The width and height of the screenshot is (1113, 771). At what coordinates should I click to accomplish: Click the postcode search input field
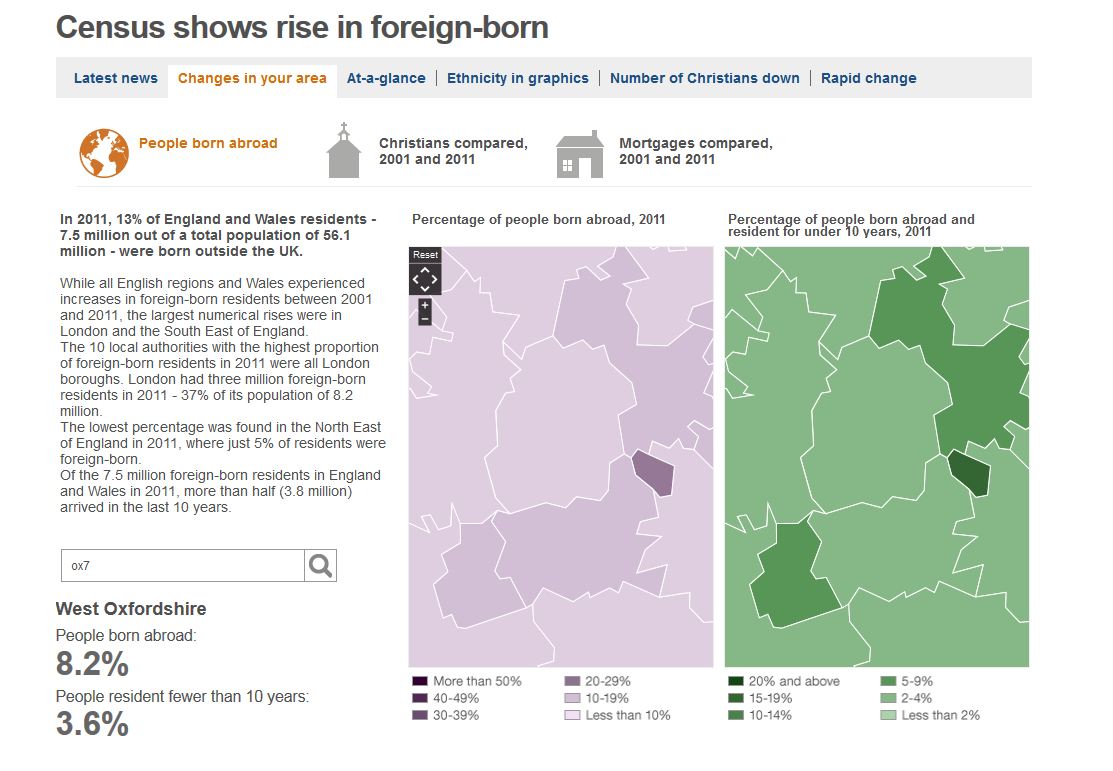(x=183, y=566)
